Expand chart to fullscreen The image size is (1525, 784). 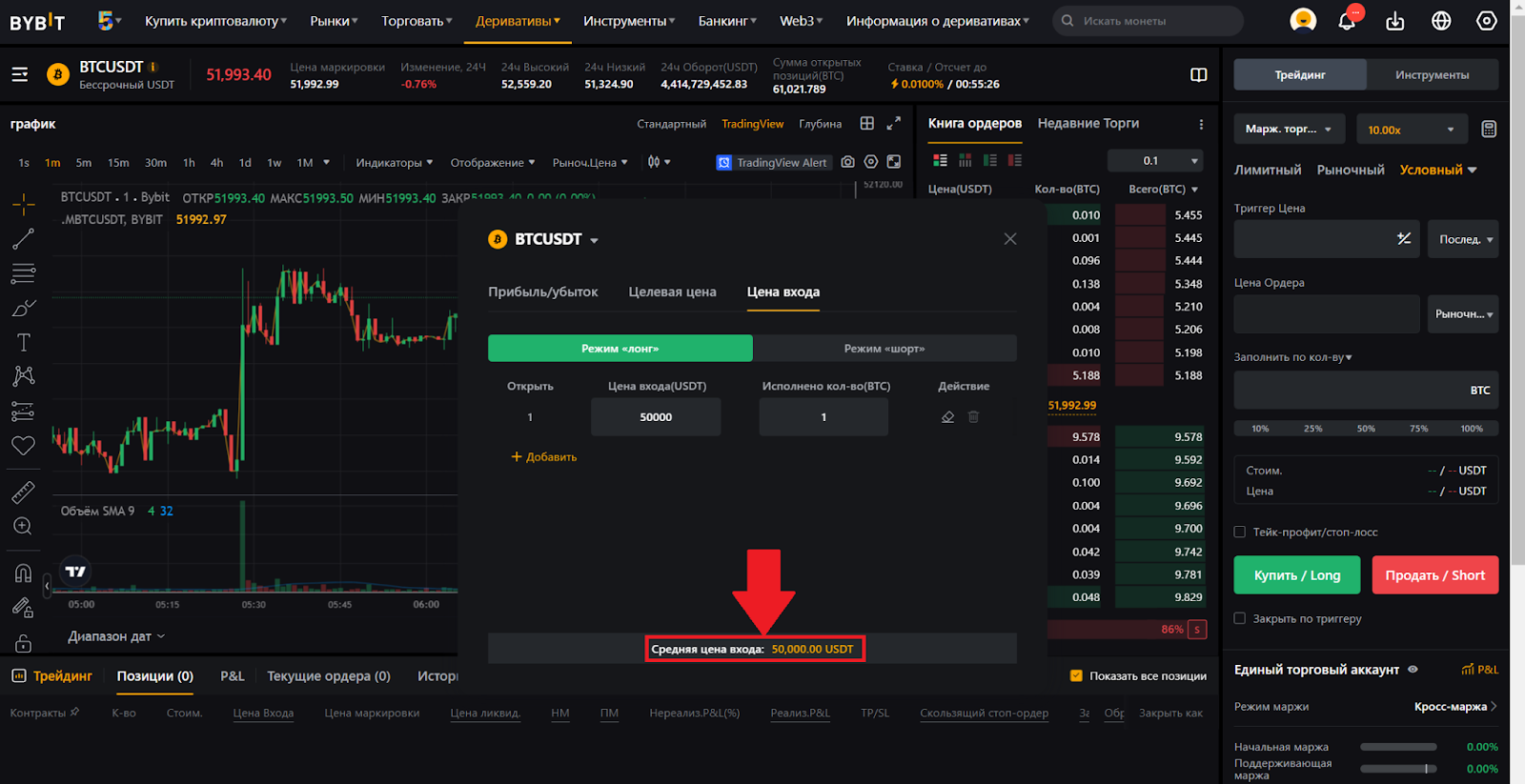click(x=893, y=123)
